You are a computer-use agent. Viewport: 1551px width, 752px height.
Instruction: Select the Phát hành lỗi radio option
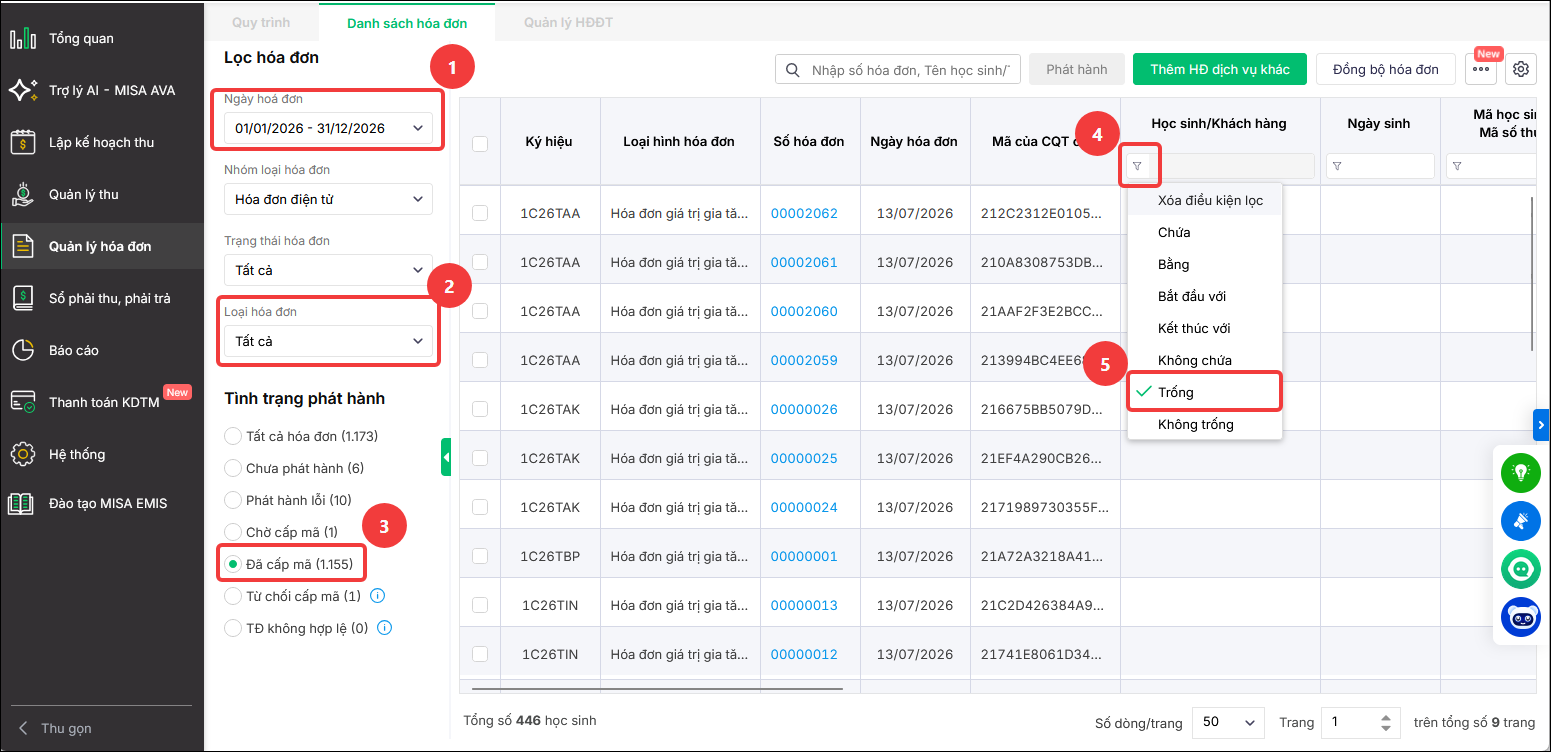[x=233, y=500]
